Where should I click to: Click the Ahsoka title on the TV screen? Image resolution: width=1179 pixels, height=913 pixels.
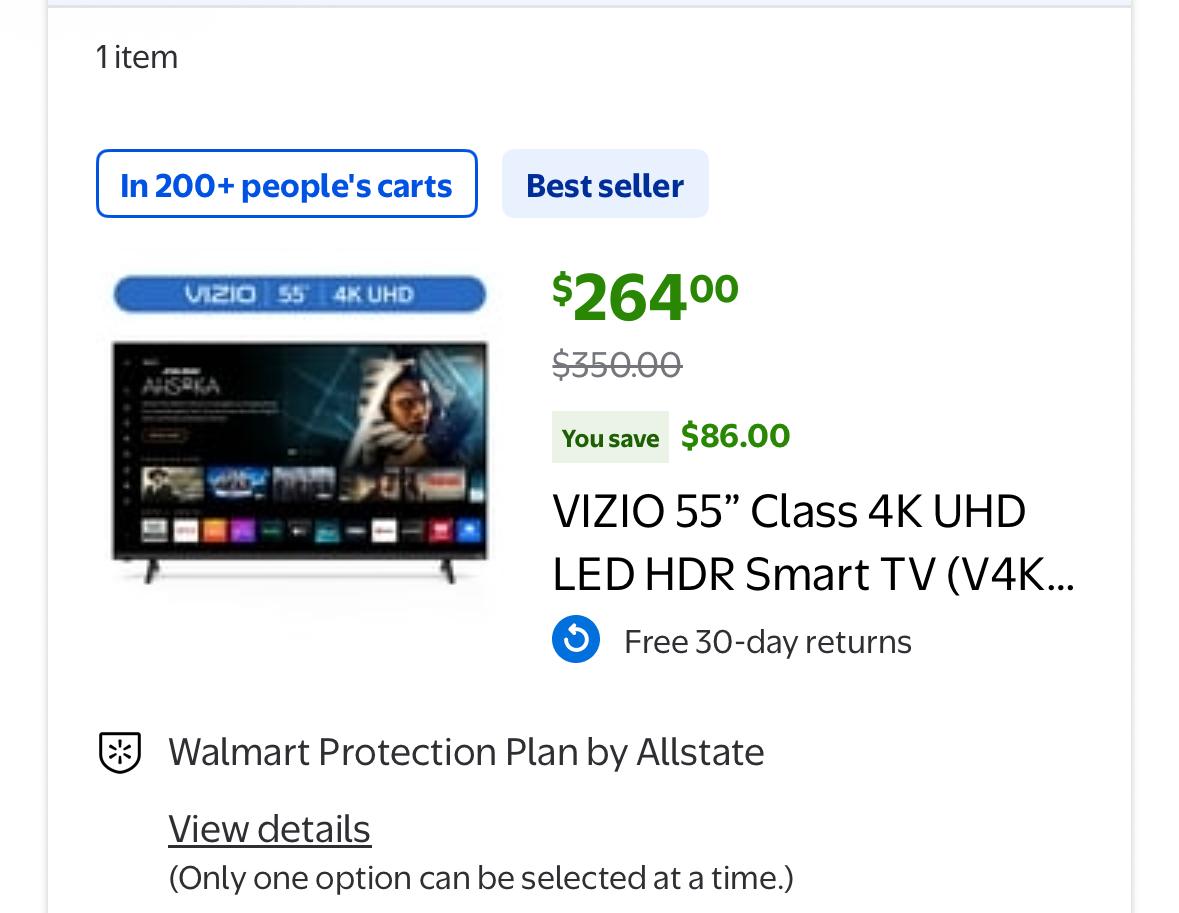pos(180,386)
